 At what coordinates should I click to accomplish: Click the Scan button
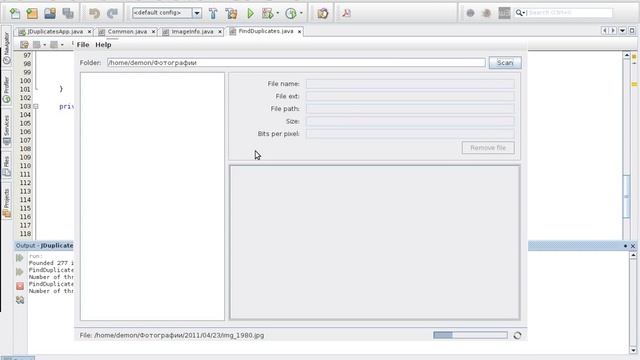pyautogui.click(x=505, y=63)
